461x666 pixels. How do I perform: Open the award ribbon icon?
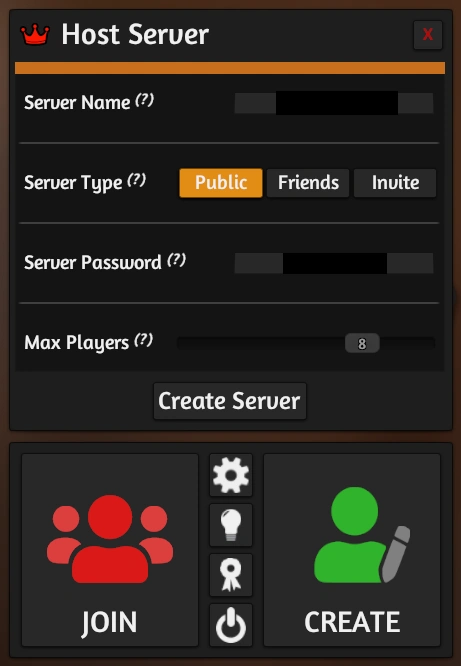tap(231, 575)
